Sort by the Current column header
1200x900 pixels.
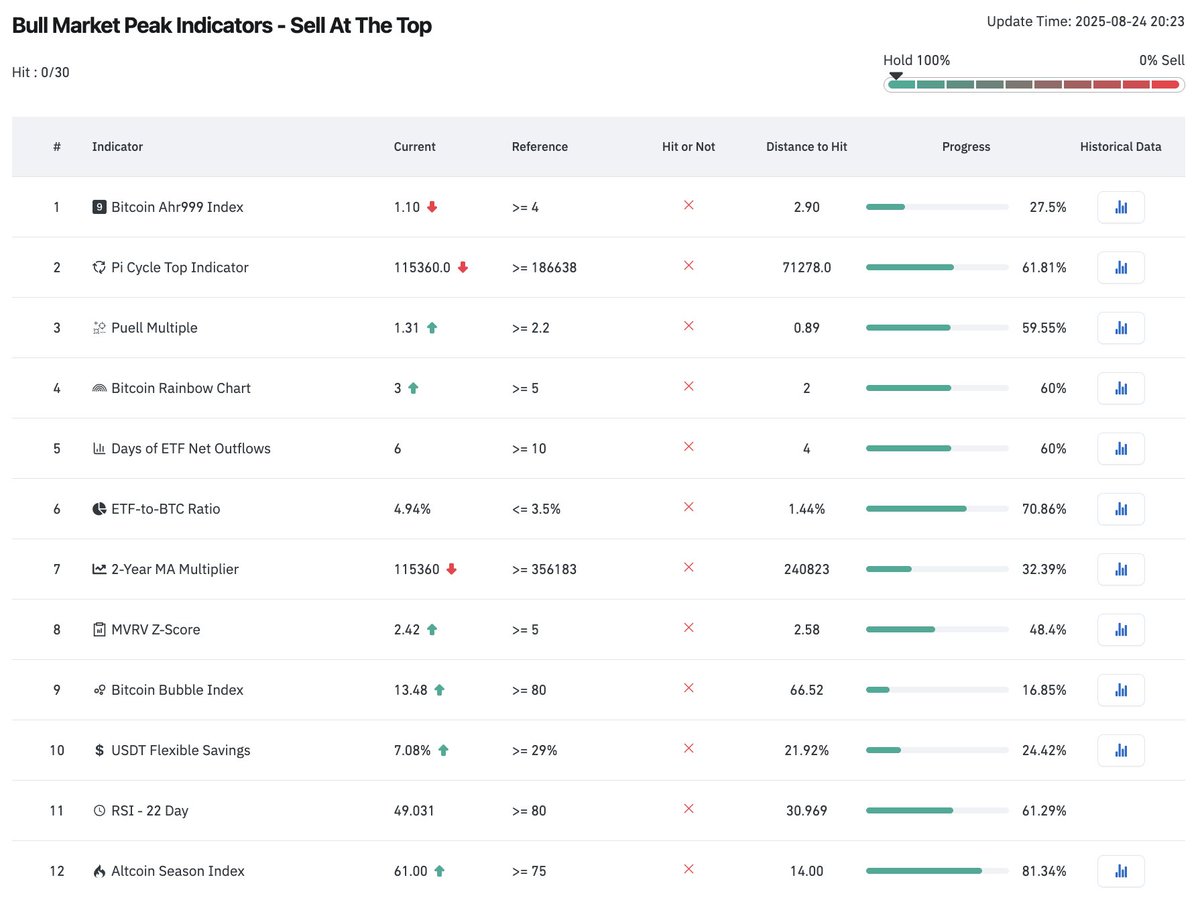415,147
